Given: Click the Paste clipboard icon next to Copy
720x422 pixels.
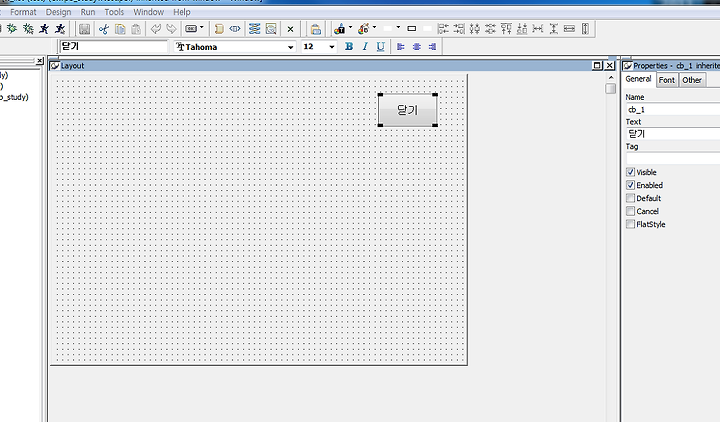Looking at the screenshot, I should click(x=136, y=29).
